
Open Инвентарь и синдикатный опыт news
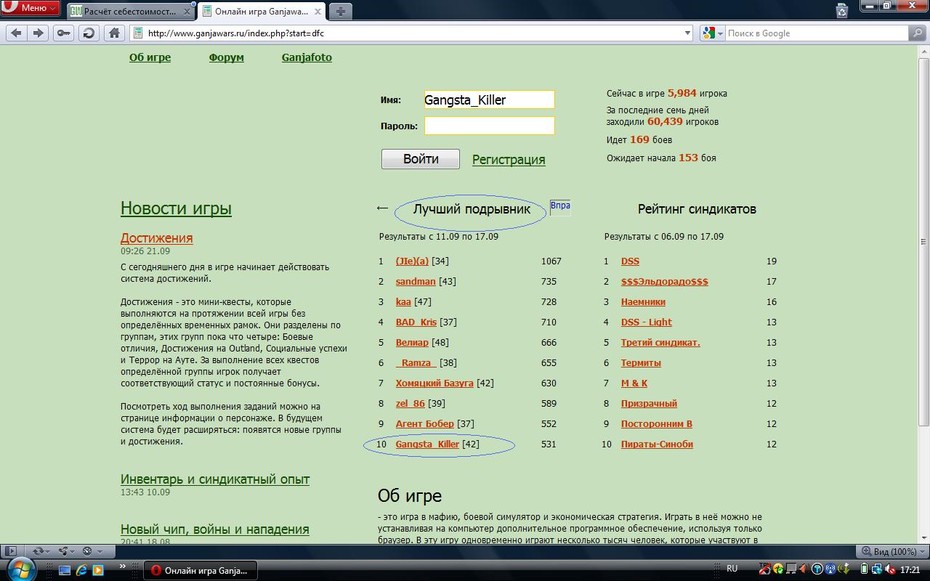pos(215,479)
